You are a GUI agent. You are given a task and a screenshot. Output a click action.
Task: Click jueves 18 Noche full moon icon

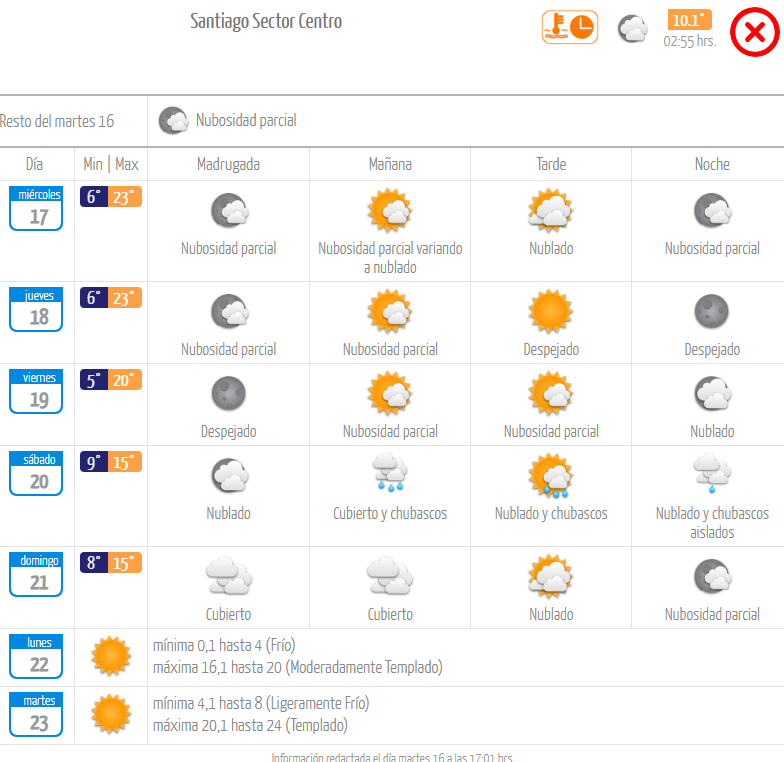(712, 312)
